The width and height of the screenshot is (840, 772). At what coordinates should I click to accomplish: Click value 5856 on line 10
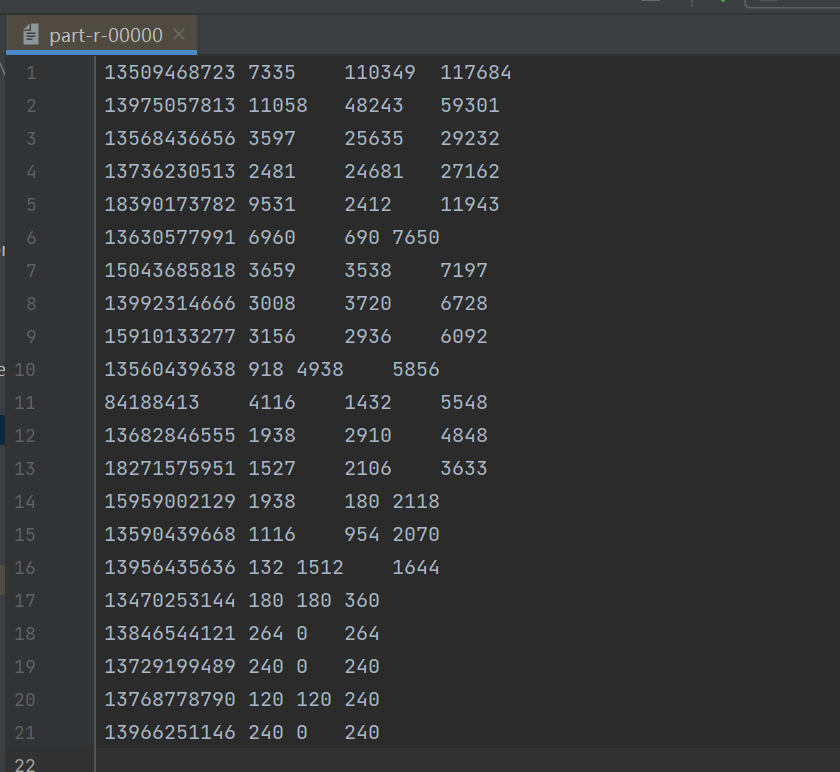(416, 370)
